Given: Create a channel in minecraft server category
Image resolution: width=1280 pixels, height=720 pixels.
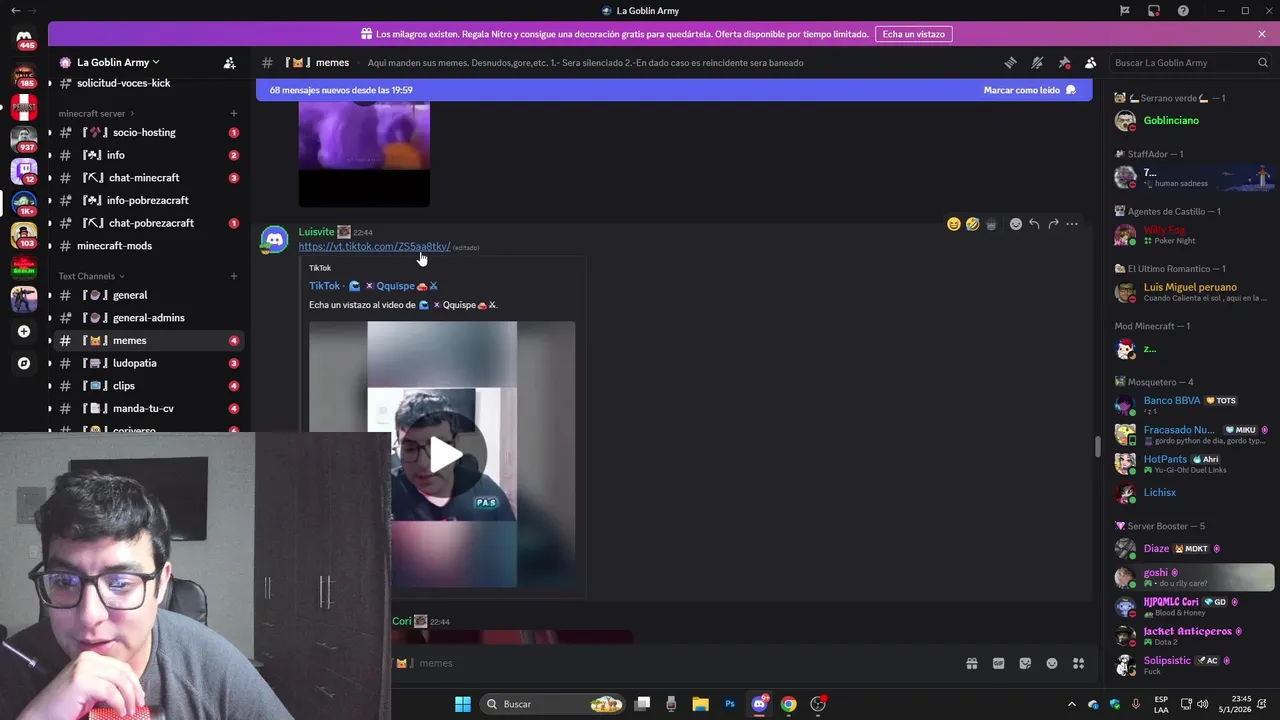Looking at the screenshot, I should [234, 113].
